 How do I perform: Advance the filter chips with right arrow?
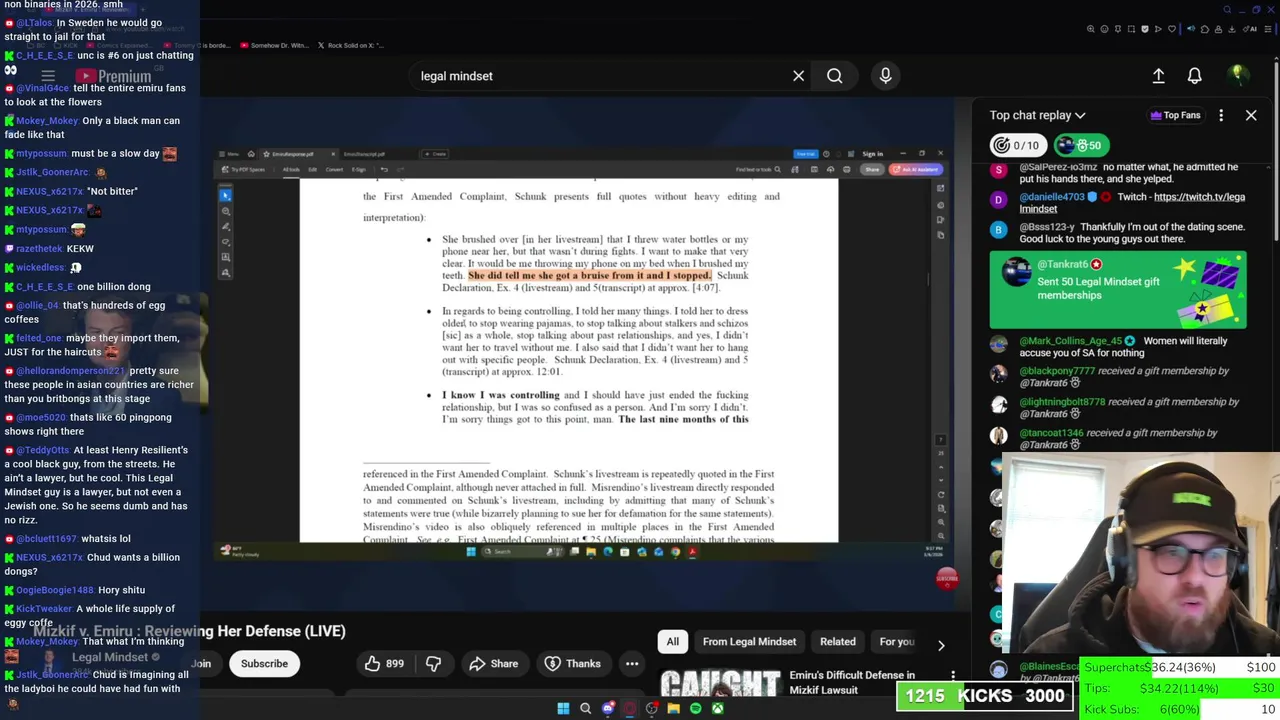click(x=941, y=644)
